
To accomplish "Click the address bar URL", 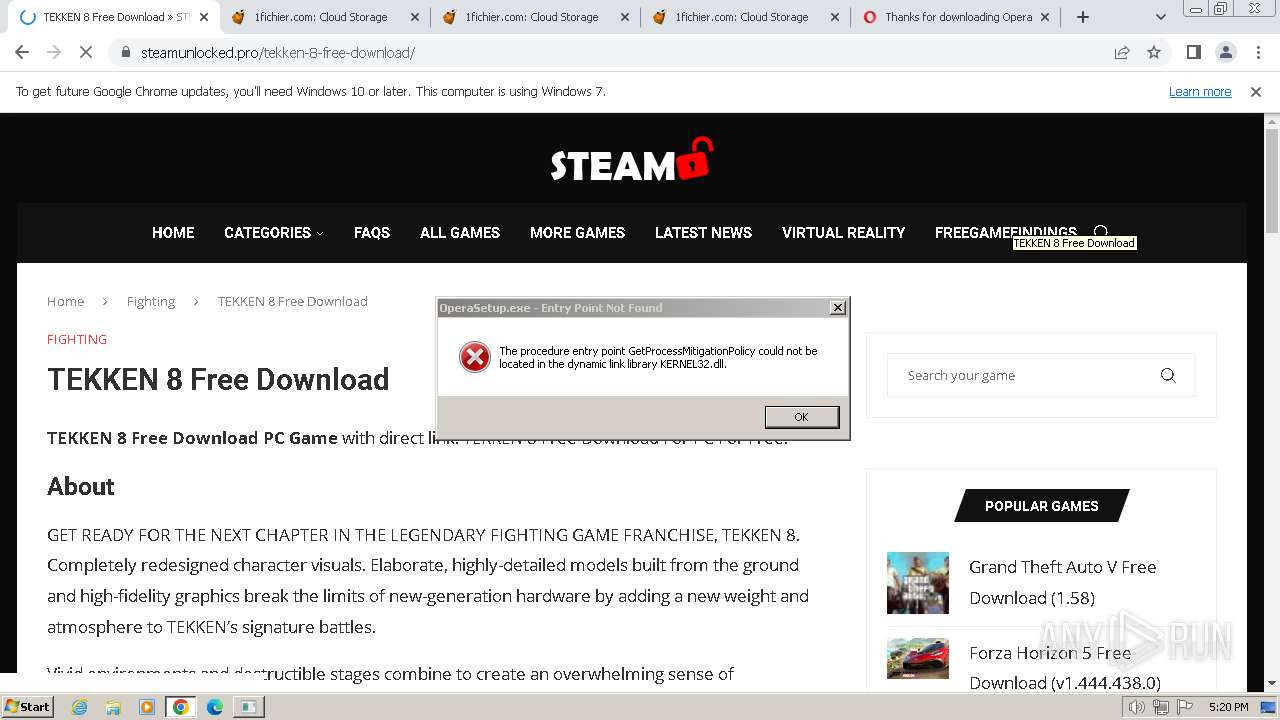I will click(x=278, y=52).
